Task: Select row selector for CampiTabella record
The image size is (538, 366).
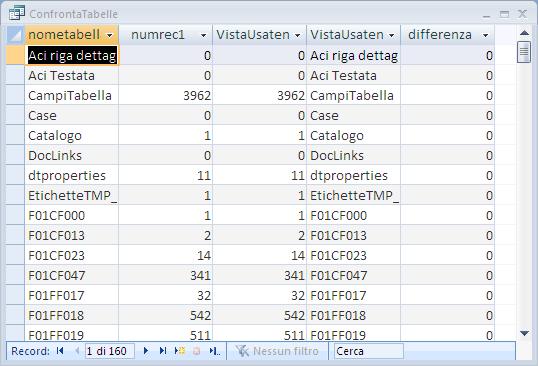Action: pos(15,95)
